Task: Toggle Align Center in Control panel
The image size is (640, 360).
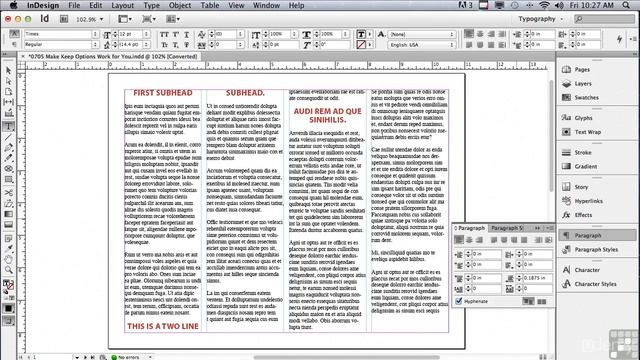Action: (x=480, y=34)
